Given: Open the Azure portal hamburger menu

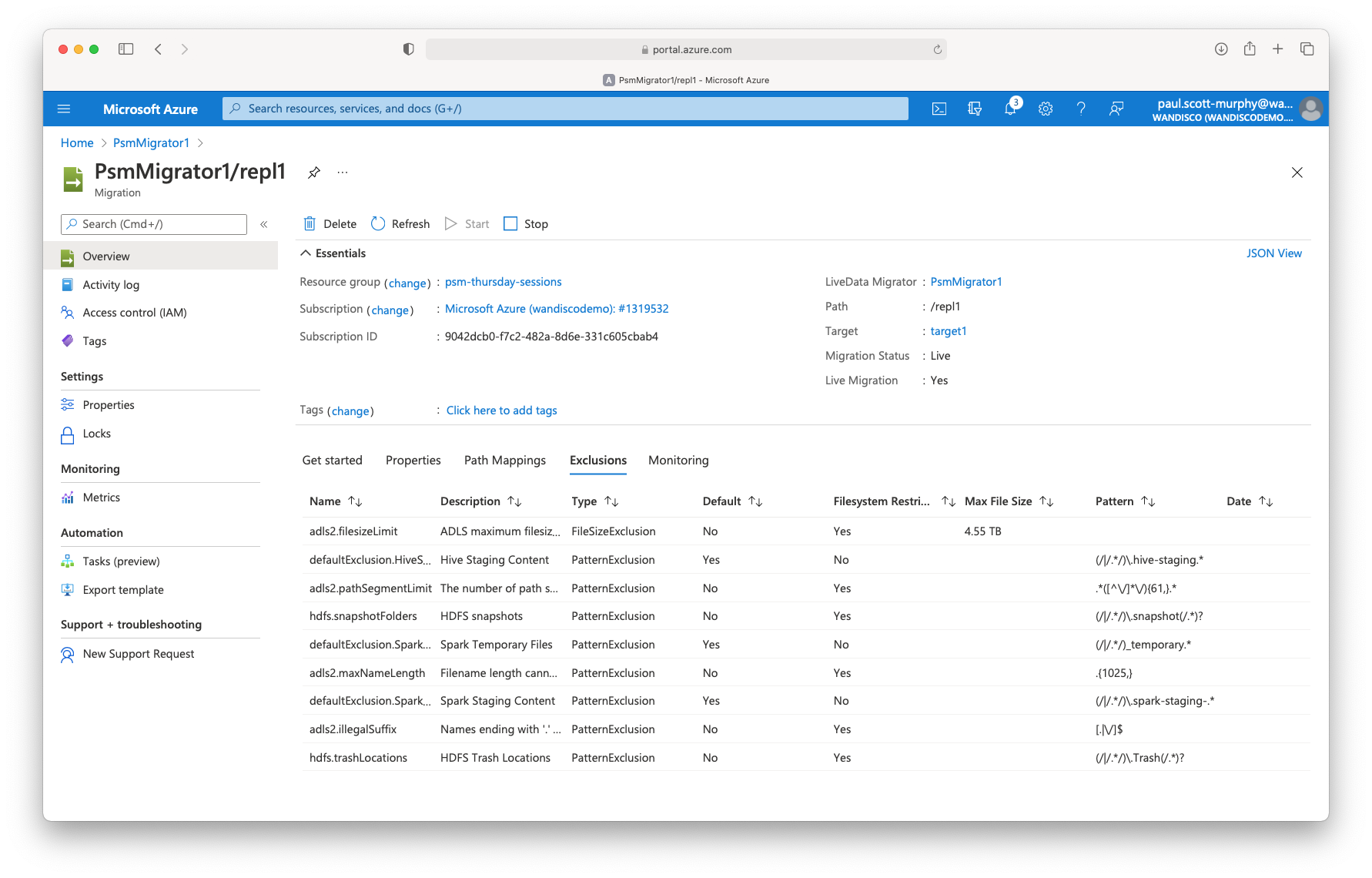Looking at the screenshot, I should click(x=64, y=109).
